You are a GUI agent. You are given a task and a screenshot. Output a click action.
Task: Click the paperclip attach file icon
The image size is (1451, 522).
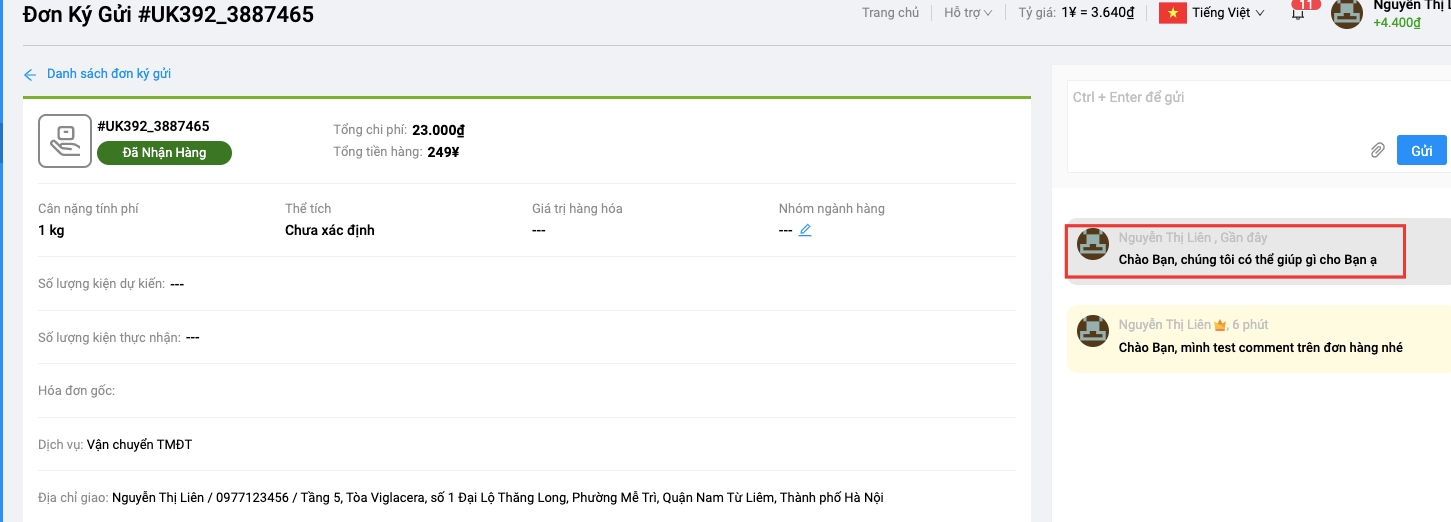click(x=1377, y=151)
